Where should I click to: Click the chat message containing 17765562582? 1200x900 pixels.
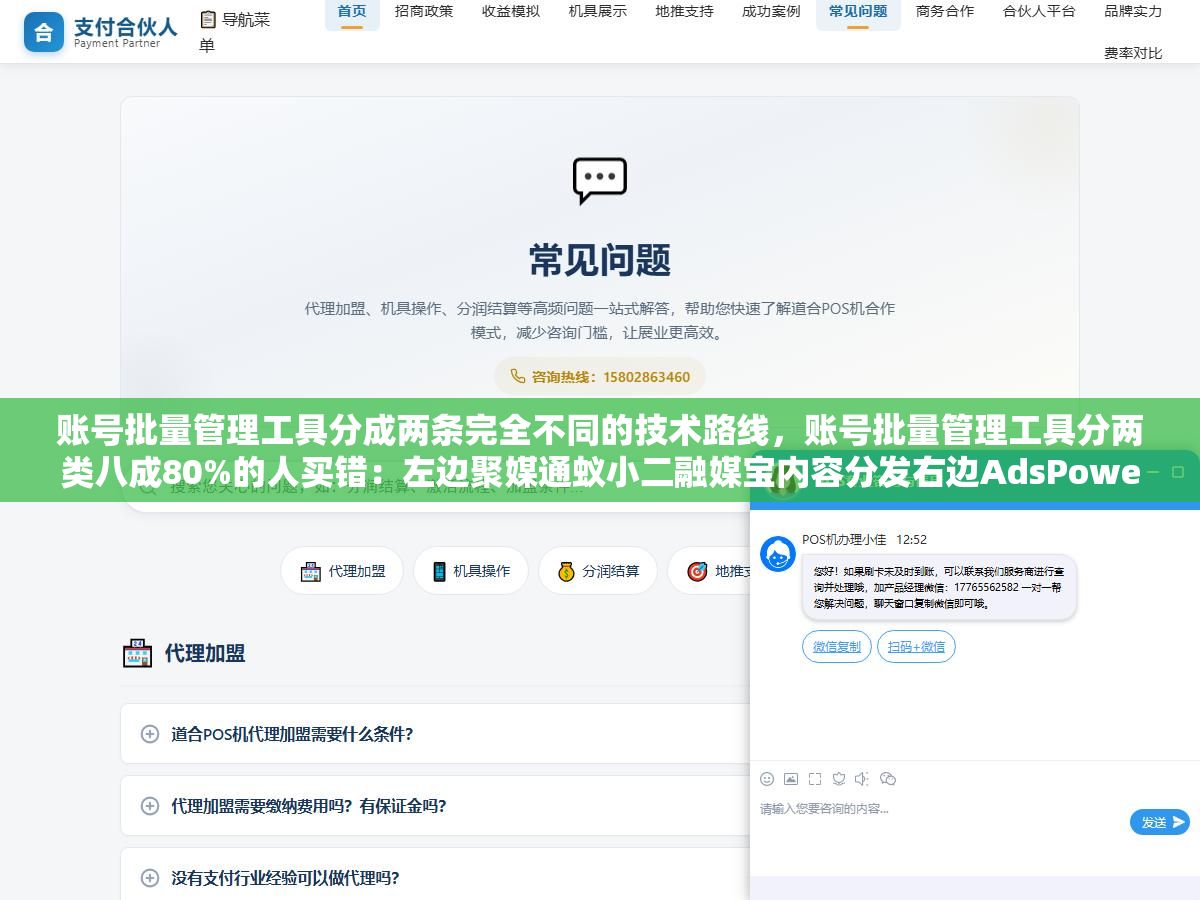pos(939,587)
